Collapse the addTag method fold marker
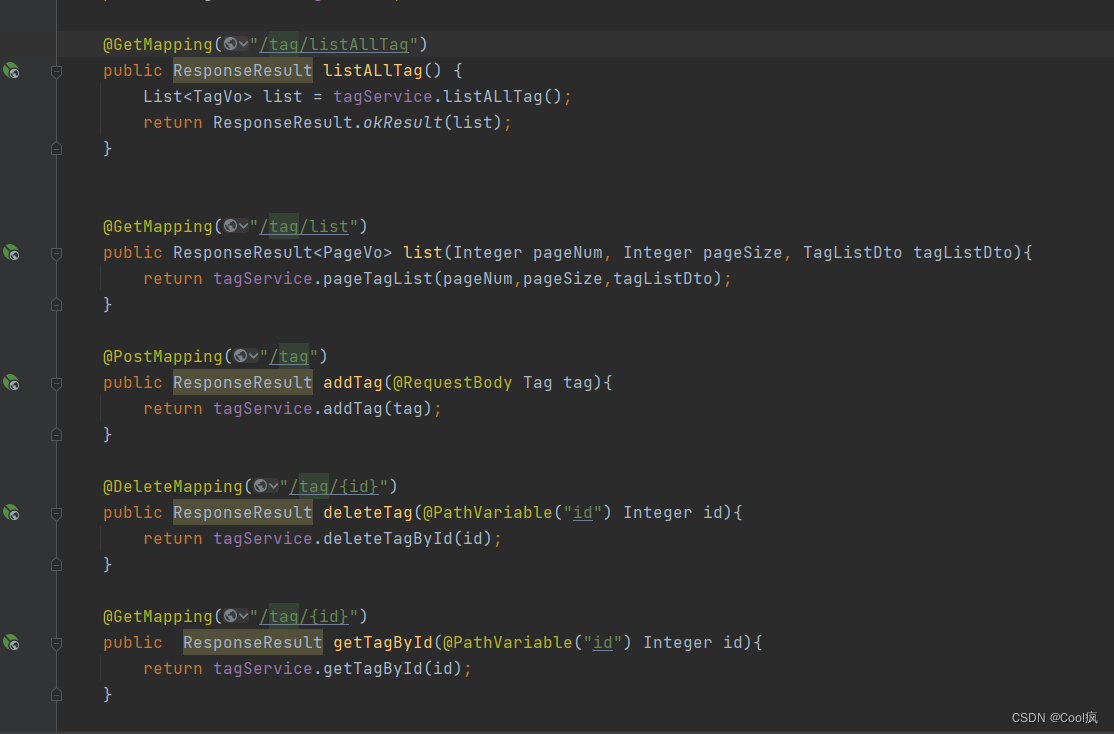This screenshot has height=734, width=1114. pos(56,383)
